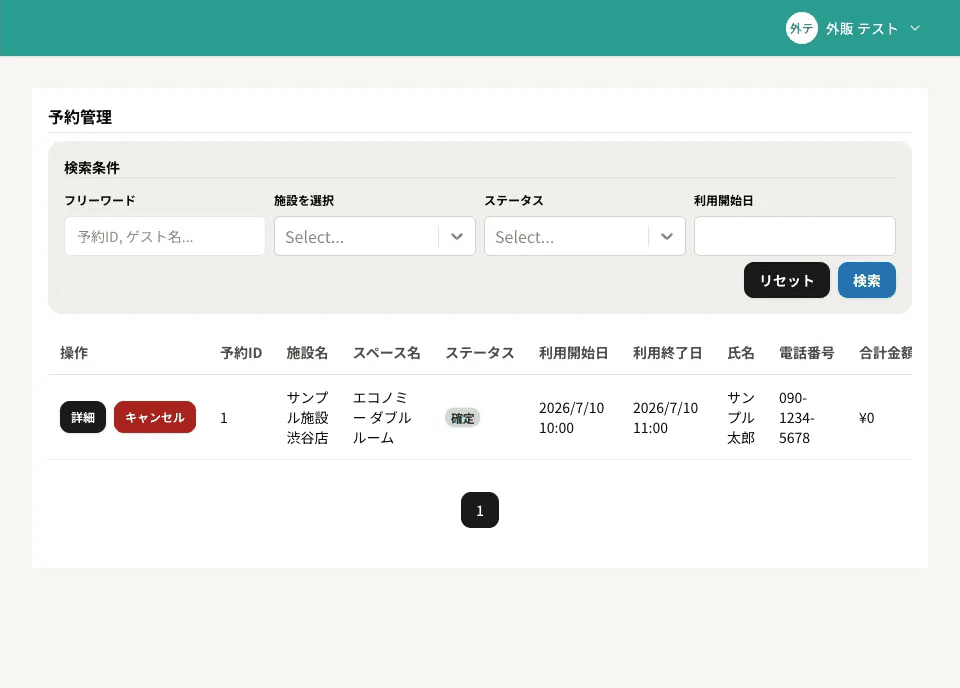
Task: Expand the 外販 テスト account menu chevron
Action: 915,28
